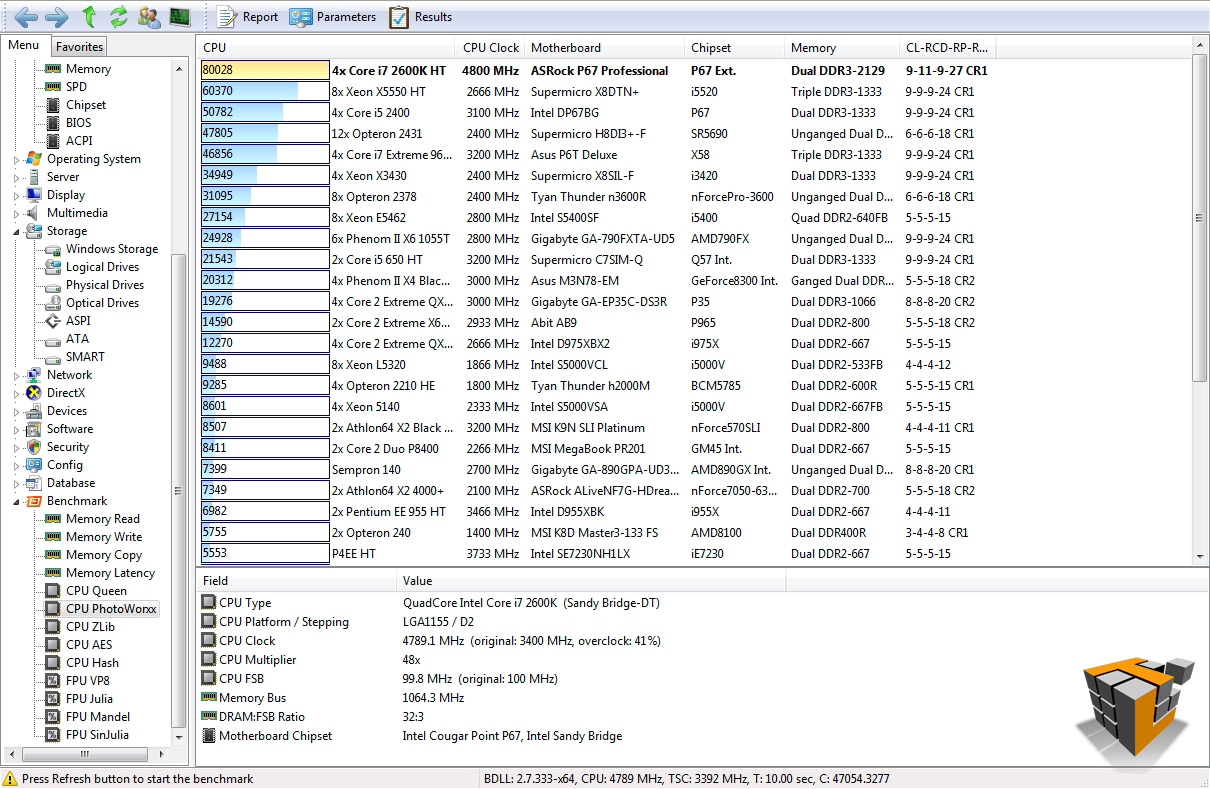Select the Chipset icon in tree
1210x789 pixels.
pos(53,105)
